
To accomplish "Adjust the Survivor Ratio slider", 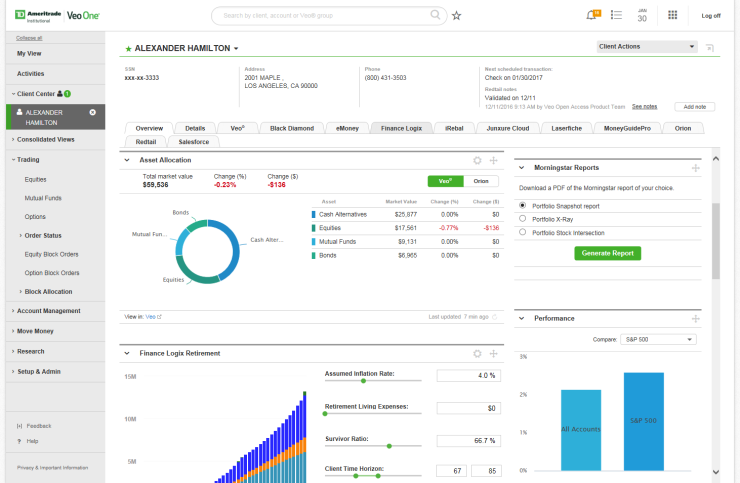I will (x=389, y=446).
